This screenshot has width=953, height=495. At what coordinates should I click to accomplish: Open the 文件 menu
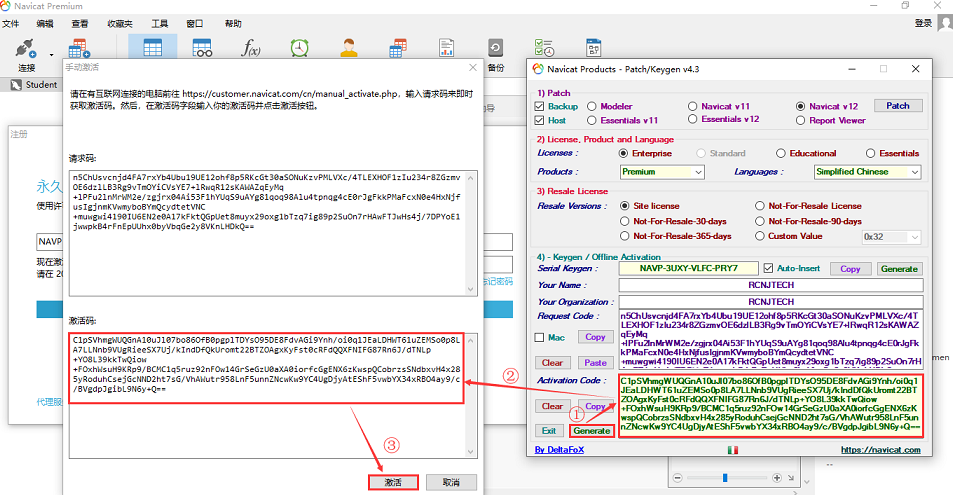click(x=10, y=24)
